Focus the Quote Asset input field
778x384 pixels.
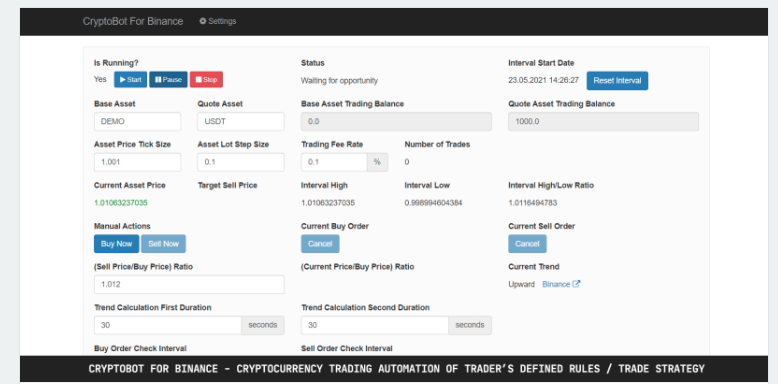[241, 122]
